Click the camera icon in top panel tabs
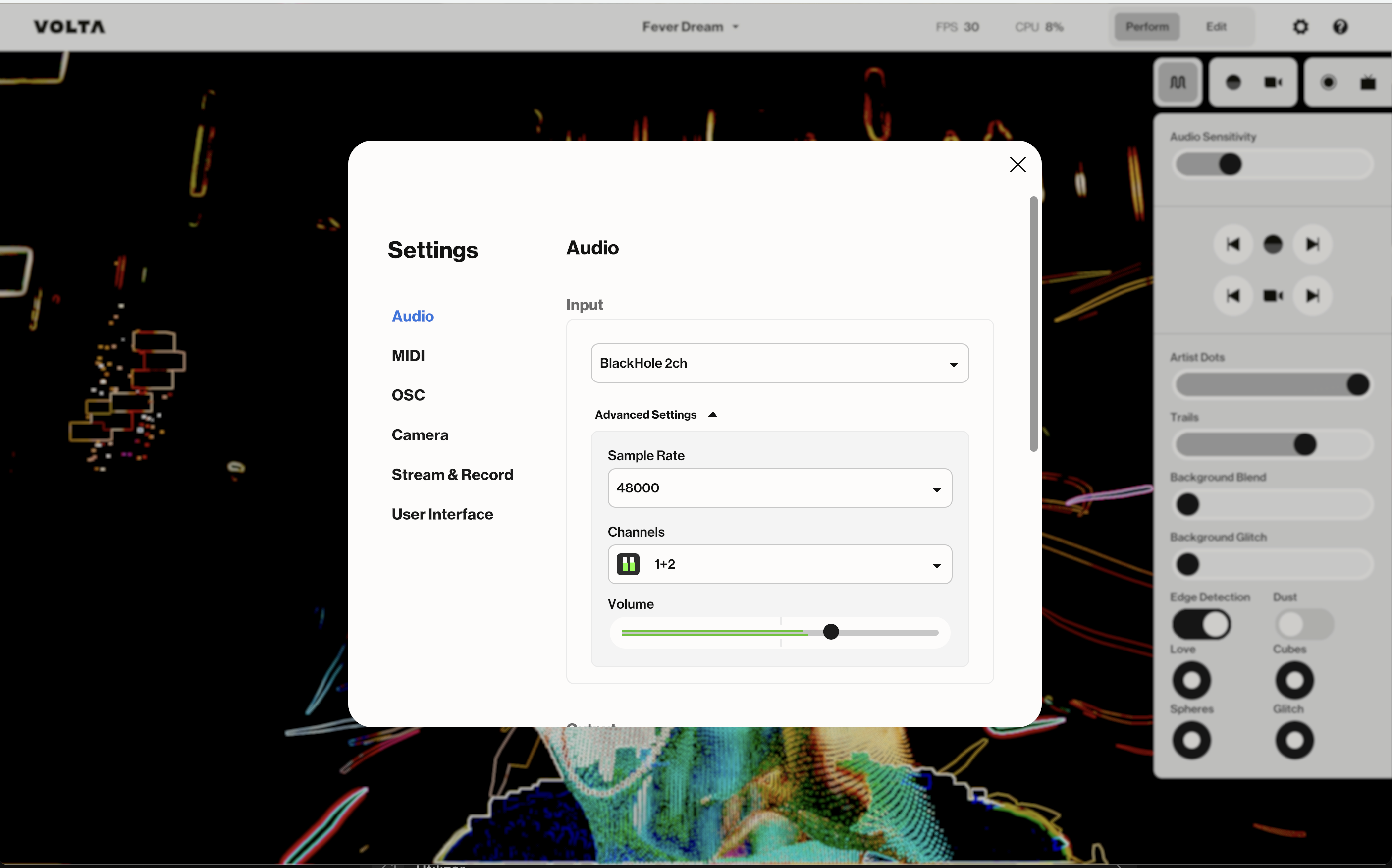Viewport: 1392px width, 868px height. point(1273,83)
